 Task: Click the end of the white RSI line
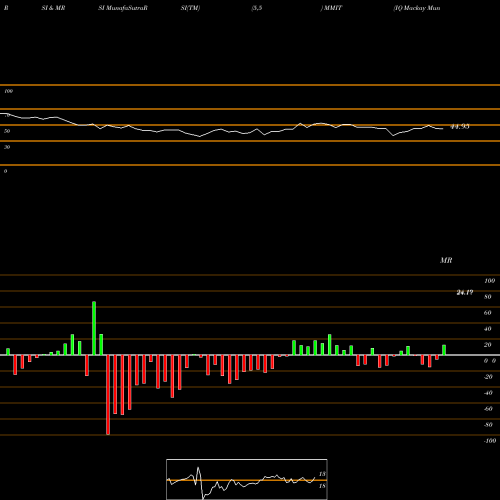point(443,129)
